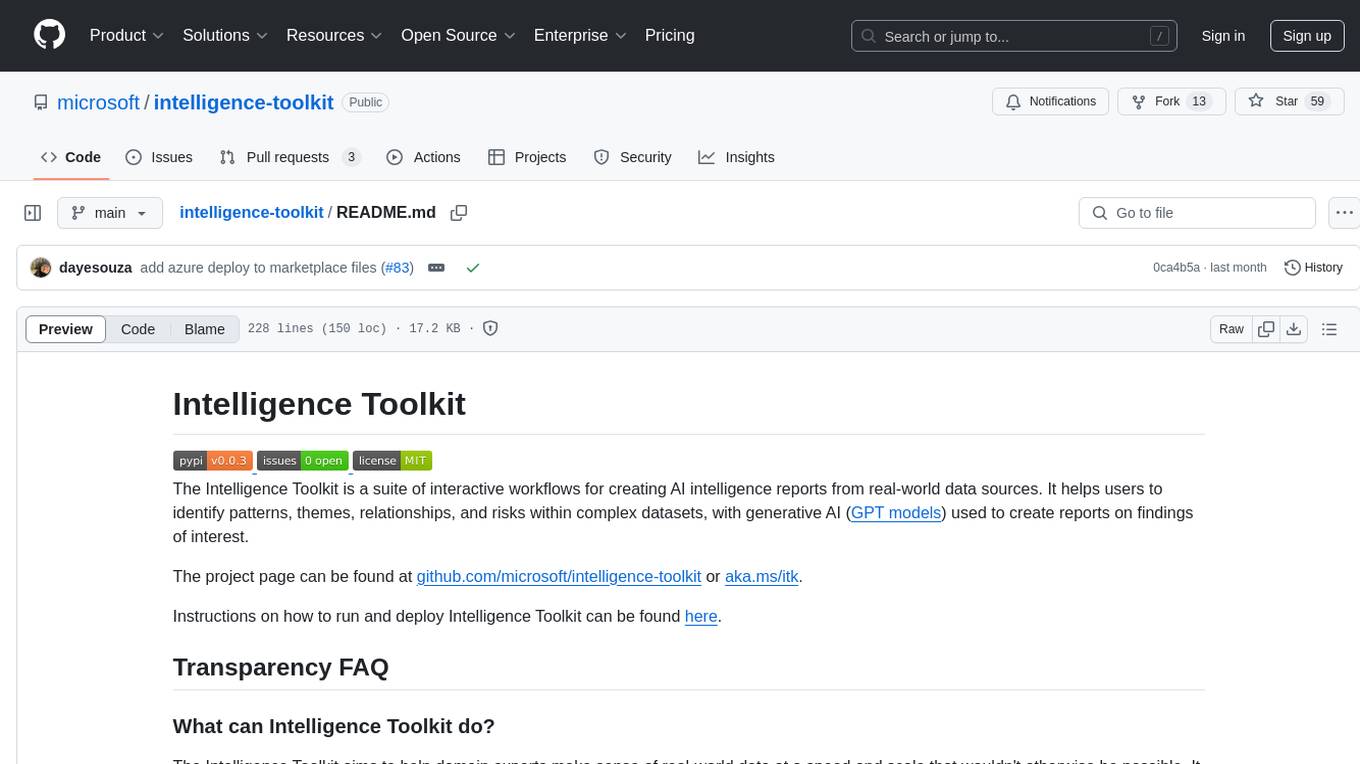The image size is (1360, 764).
Task: Open dayesouza's avatar
Action: click(41, 268)
